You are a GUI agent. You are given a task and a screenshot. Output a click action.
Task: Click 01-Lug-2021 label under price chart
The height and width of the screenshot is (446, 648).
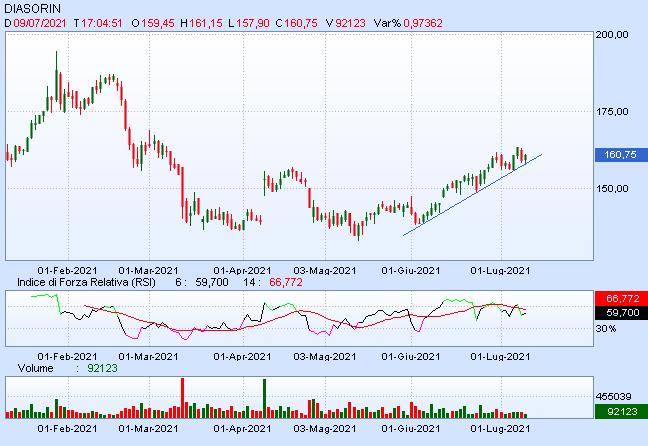click(x=500, y=271)
